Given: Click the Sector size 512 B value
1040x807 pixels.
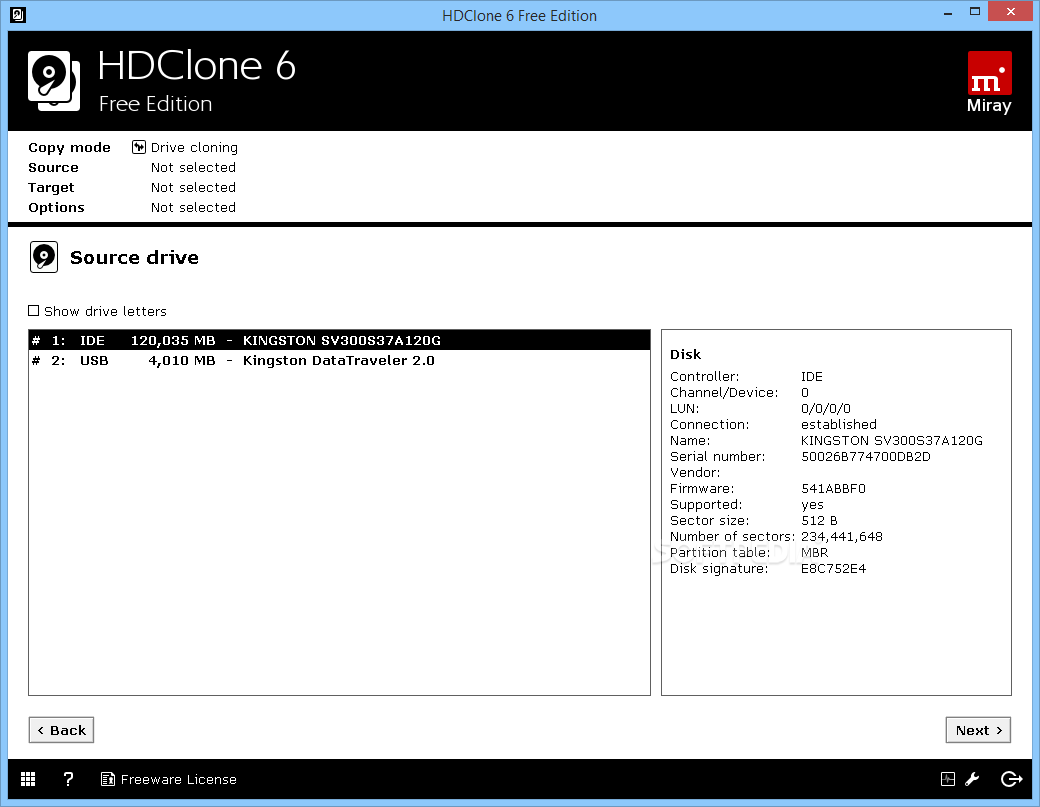Looking at the screenshot, I should (819, 521).
